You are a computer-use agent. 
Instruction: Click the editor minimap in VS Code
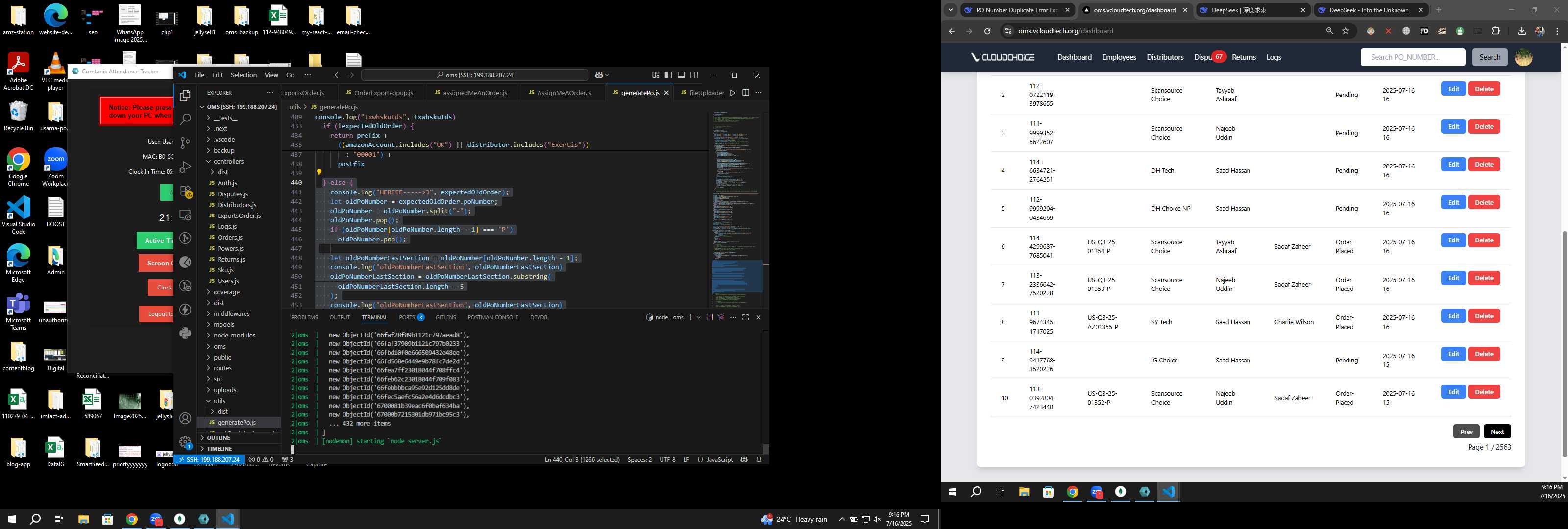pyautogui.click(x=736, y=210)
